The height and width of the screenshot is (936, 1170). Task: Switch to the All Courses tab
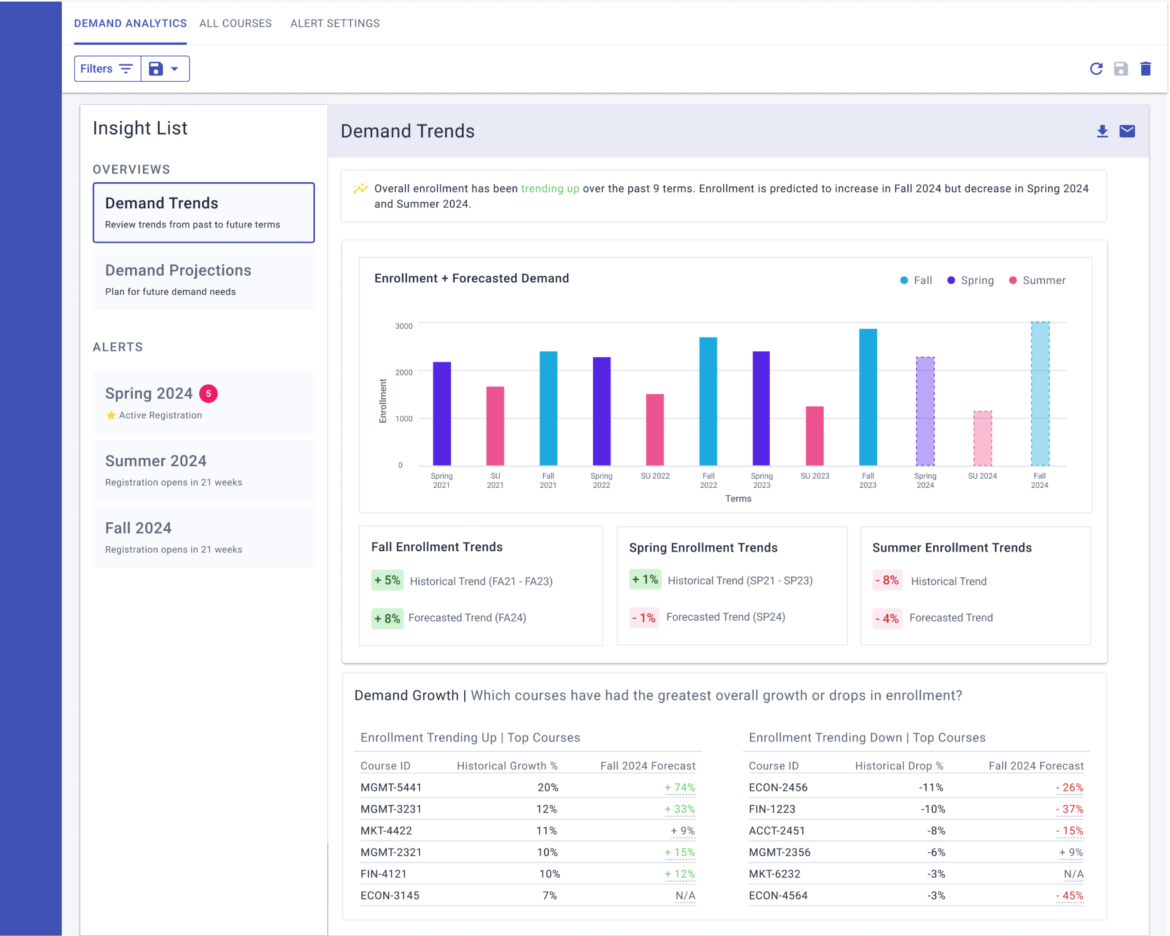click(x=235, y=23)
